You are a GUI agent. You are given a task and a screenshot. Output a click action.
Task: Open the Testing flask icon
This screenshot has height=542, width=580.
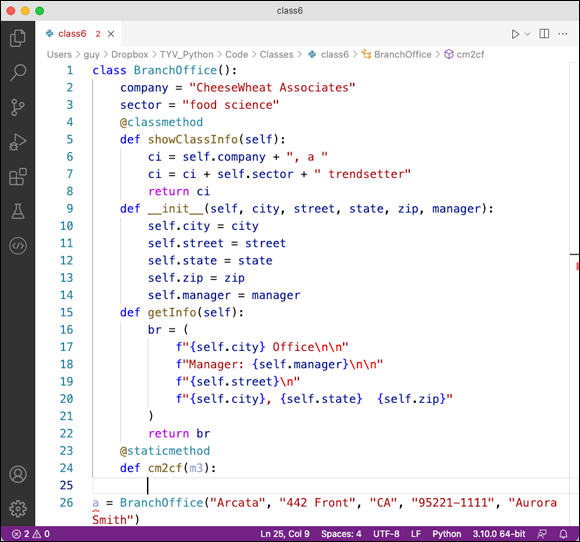(x=18, y=211)
